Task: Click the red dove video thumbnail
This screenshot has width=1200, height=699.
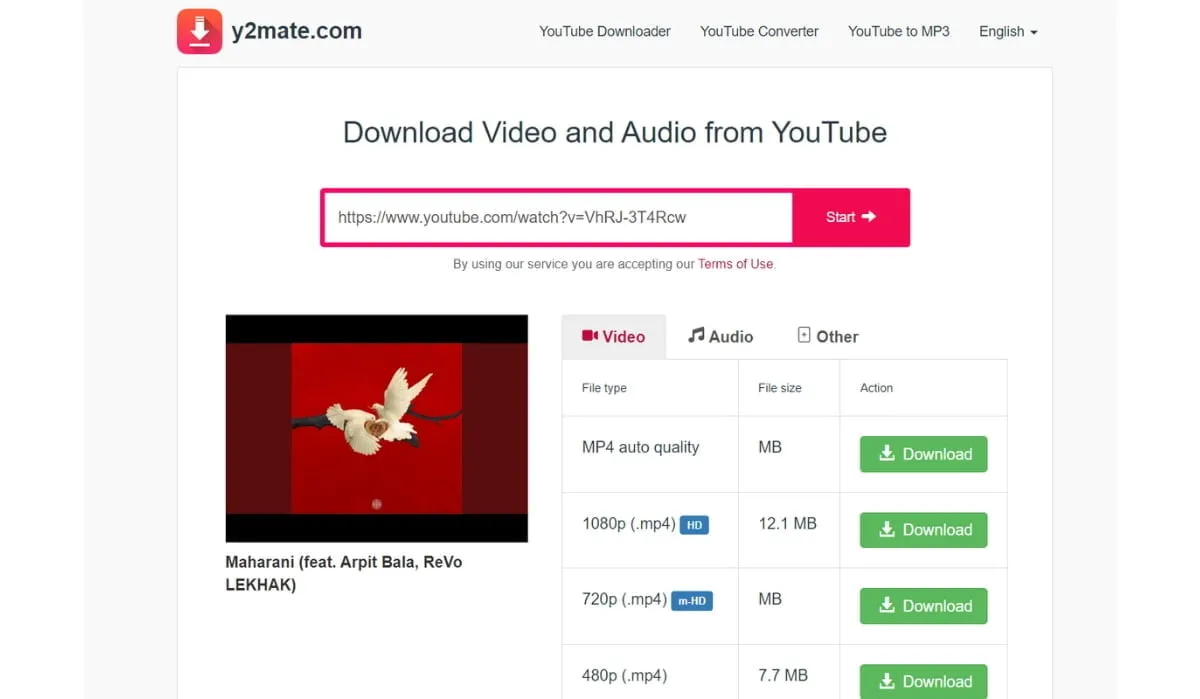Action: 376,427
